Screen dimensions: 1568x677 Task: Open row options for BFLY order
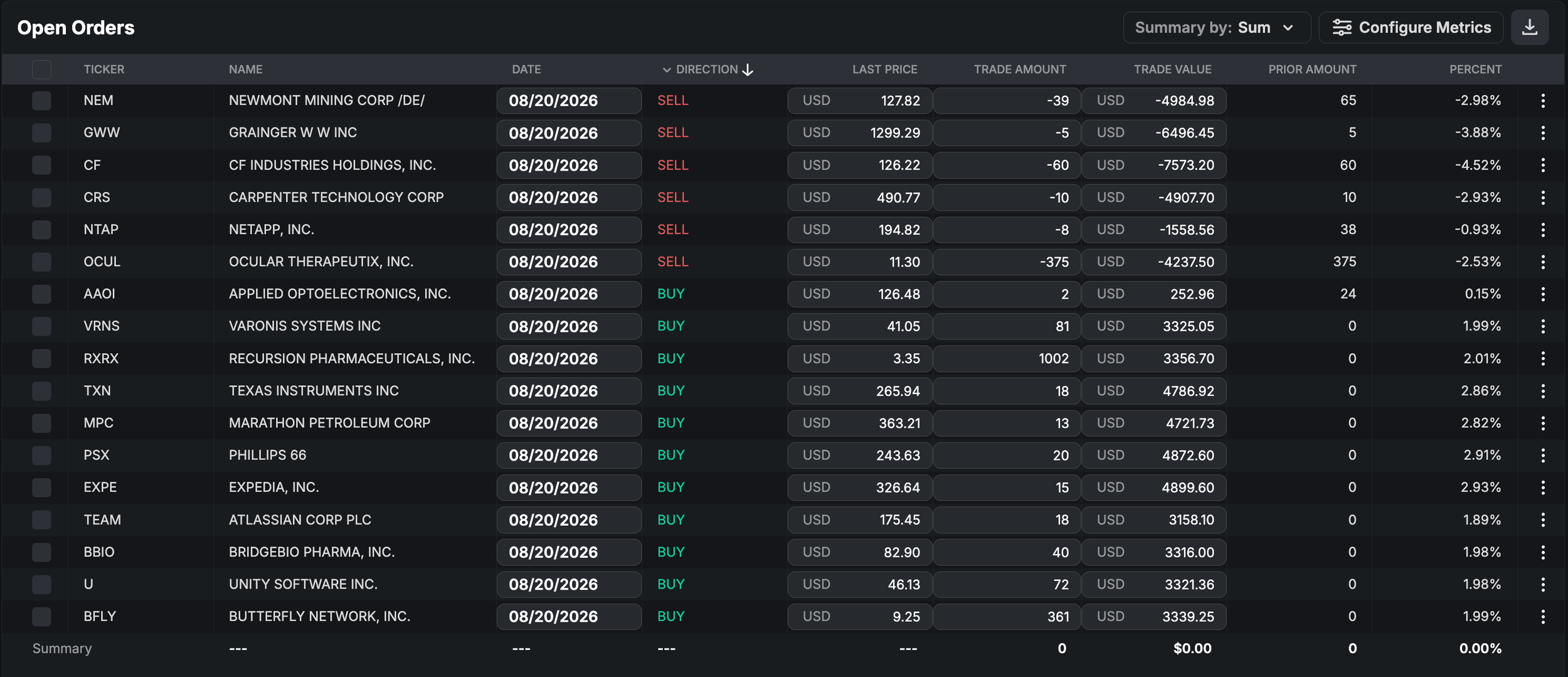(x=1543, y=617)
